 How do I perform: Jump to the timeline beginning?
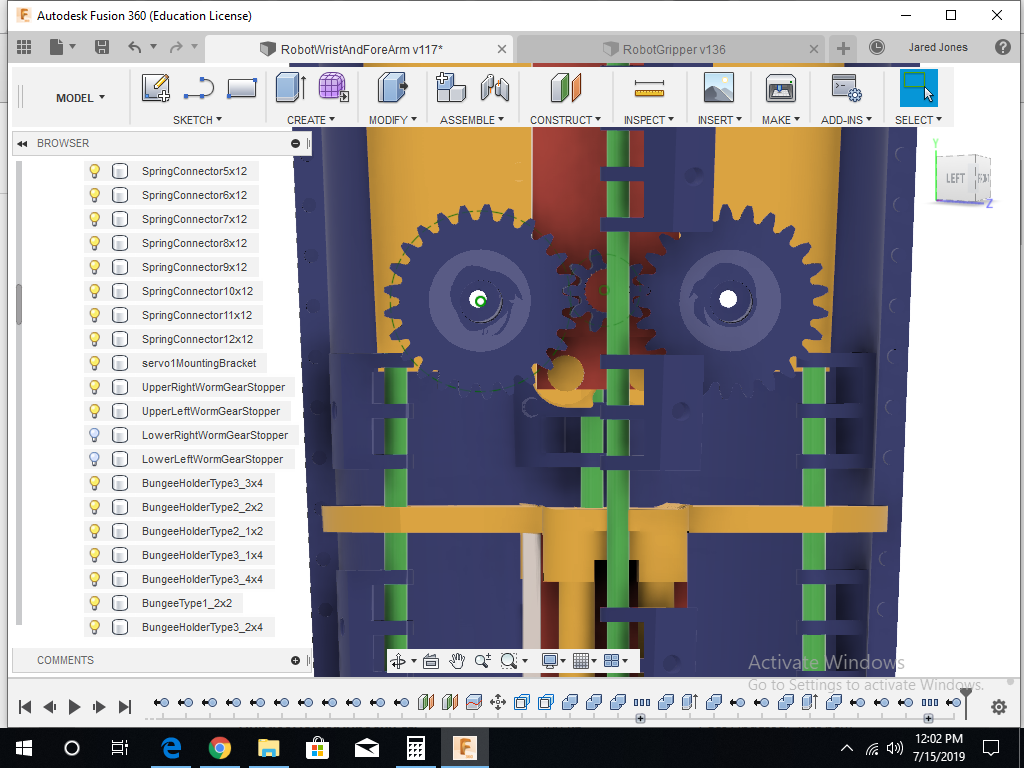coord(25,707)
